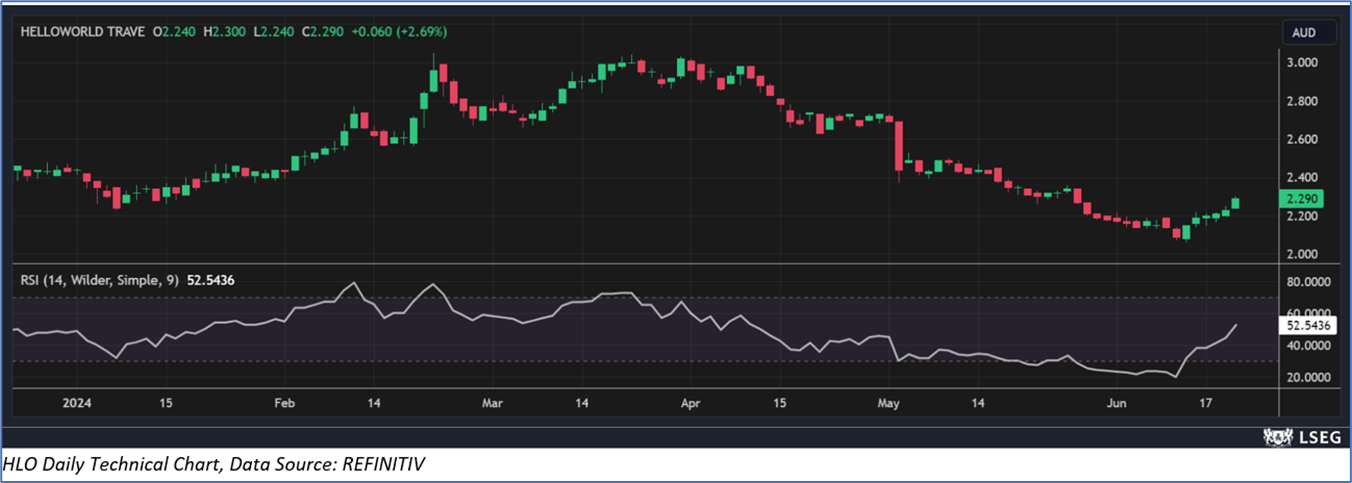
Task: Click the RSI value 52.5436 in legend
Action: 212,281
